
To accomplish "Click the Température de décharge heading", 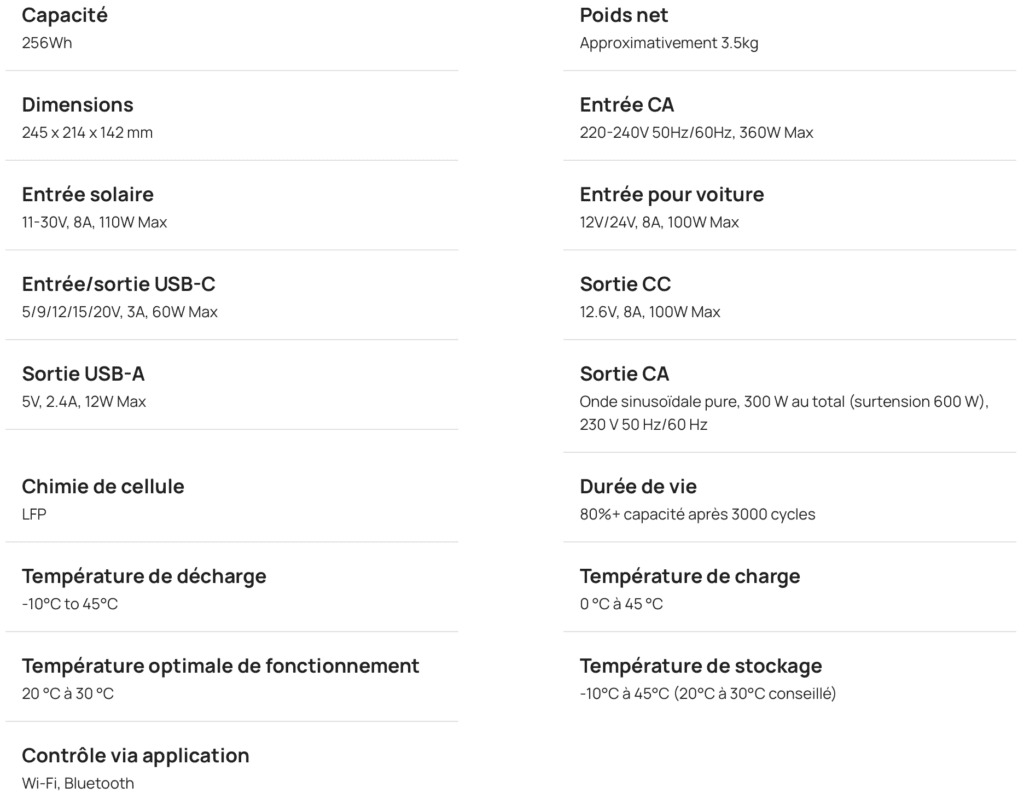I will (144, 576).
